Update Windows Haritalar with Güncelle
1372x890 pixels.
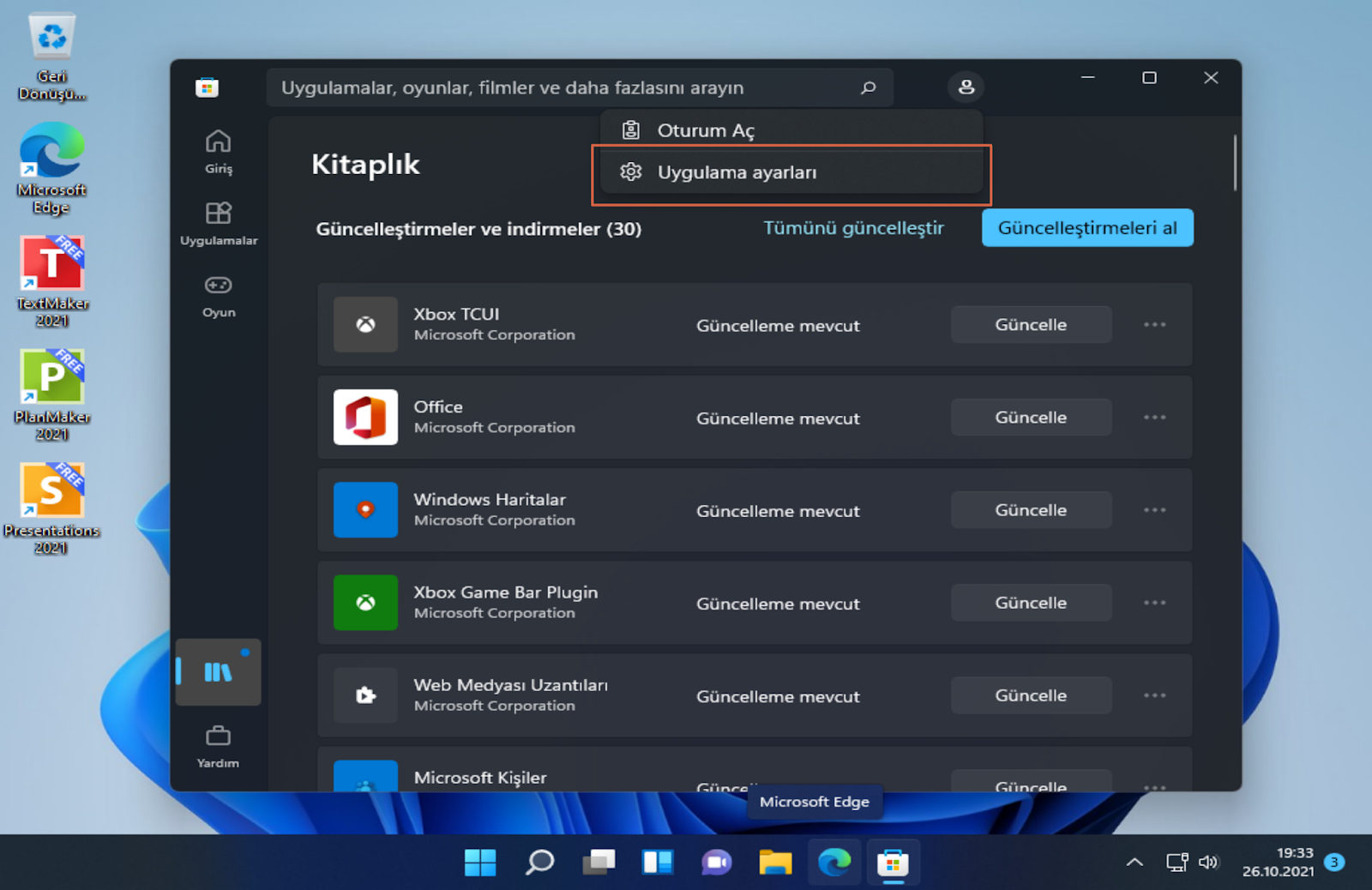(1031, 510)
